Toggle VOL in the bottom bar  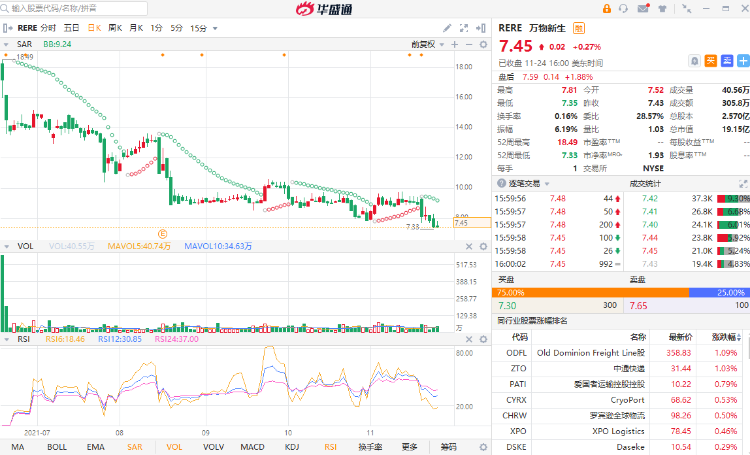point(174,447)
